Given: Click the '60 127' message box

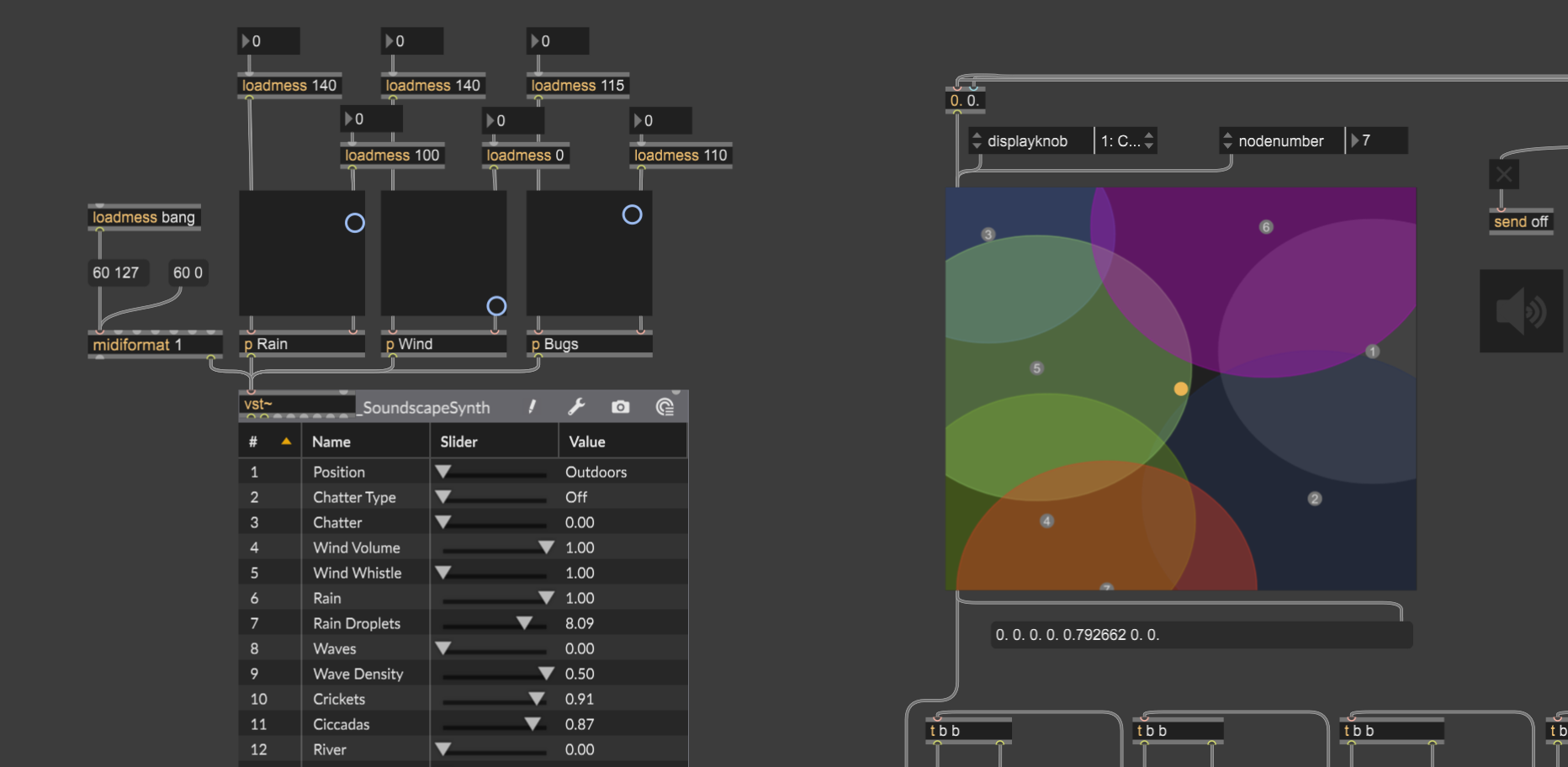Looking at the screenshot, I should pyautogui.click(x=116, y=272).
